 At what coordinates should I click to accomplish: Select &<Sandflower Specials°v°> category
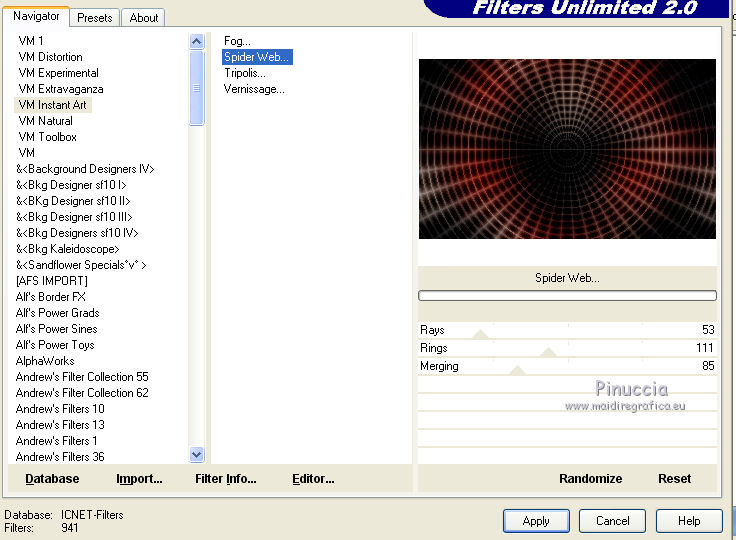point(81,265)
